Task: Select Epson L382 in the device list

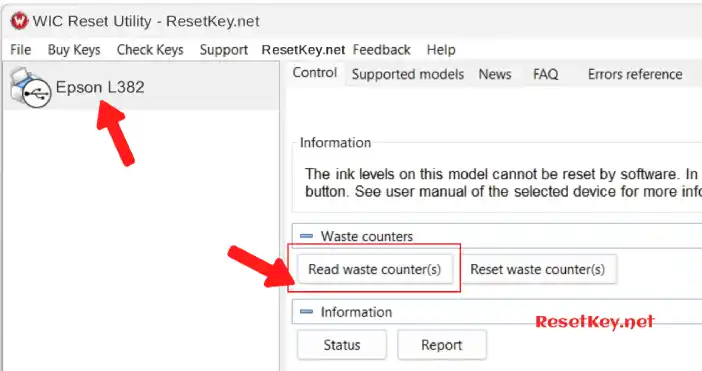Action: [141, 87]
